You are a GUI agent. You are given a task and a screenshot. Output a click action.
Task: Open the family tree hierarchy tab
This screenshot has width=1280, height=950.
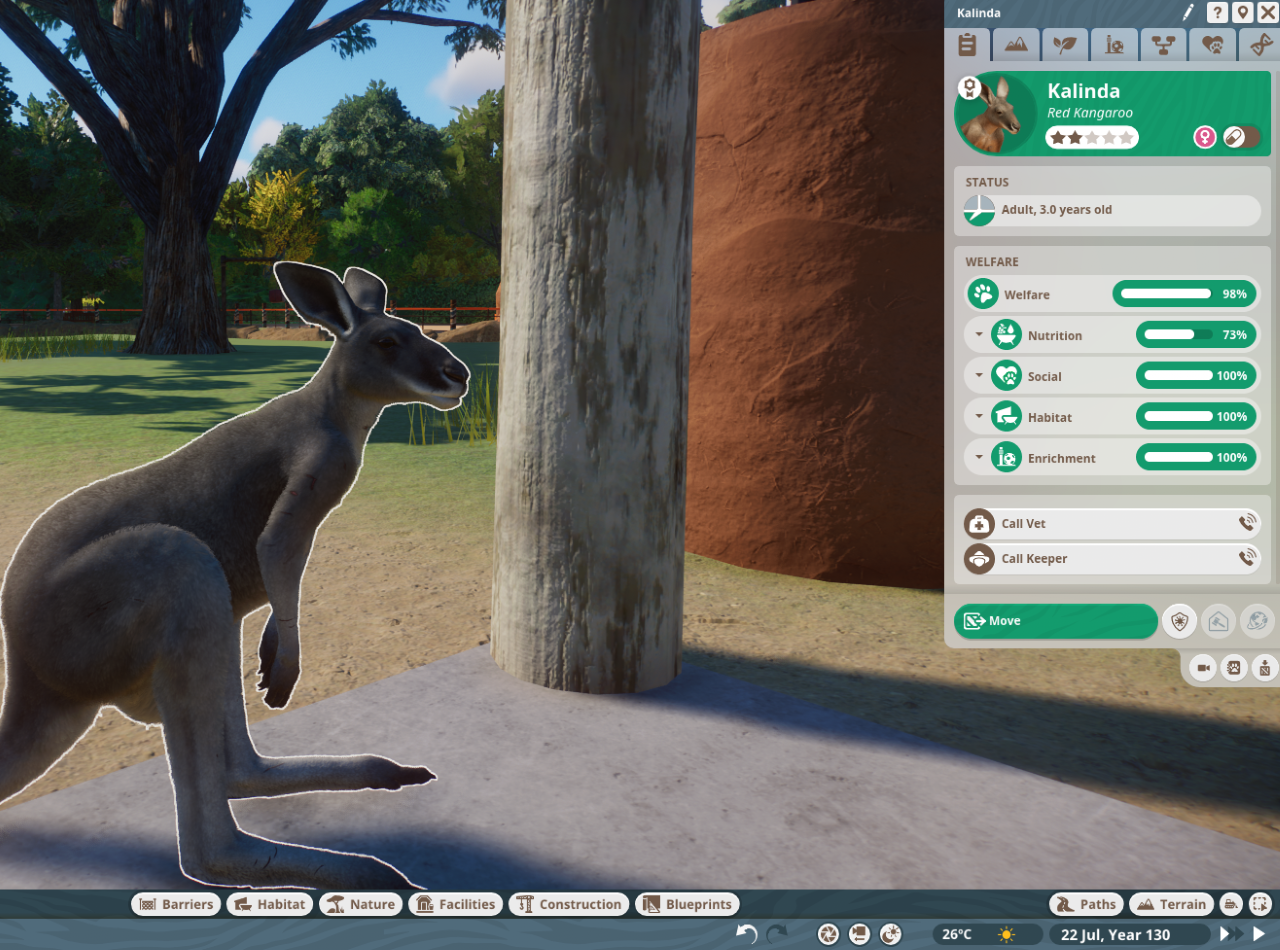[x=1163, y=45]
